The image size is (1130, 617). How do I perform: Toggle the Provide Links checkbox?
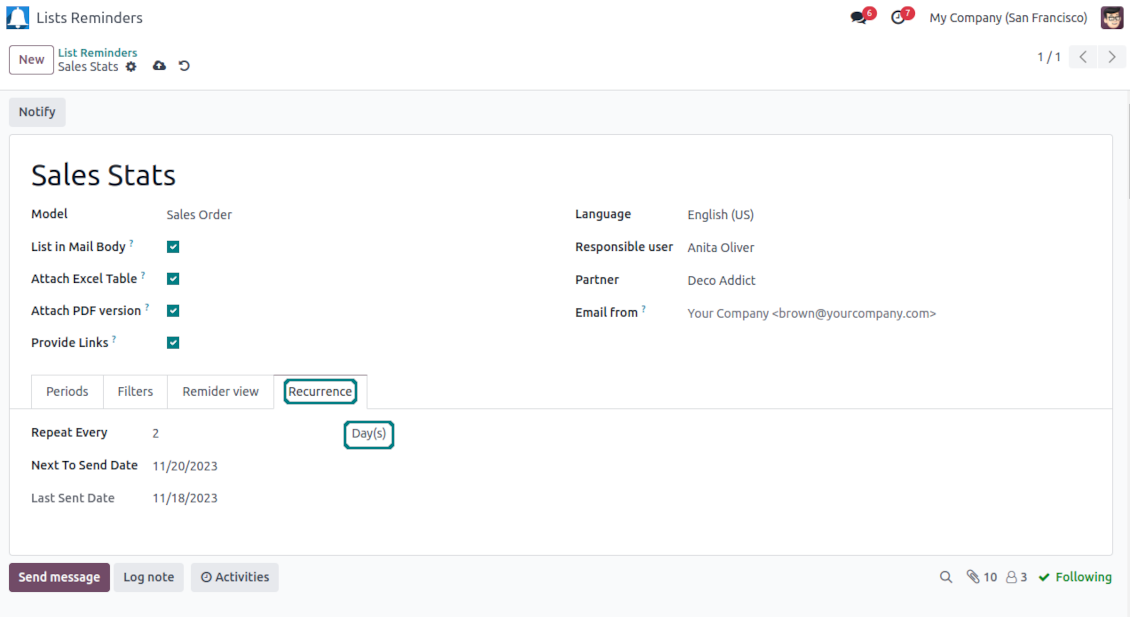[x=173, y=343]
